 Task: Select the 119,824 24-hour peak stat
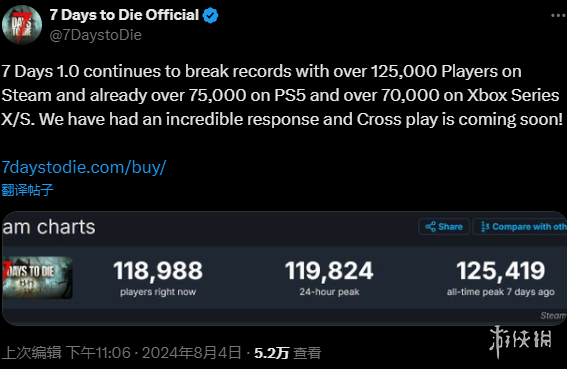[329, 279]
